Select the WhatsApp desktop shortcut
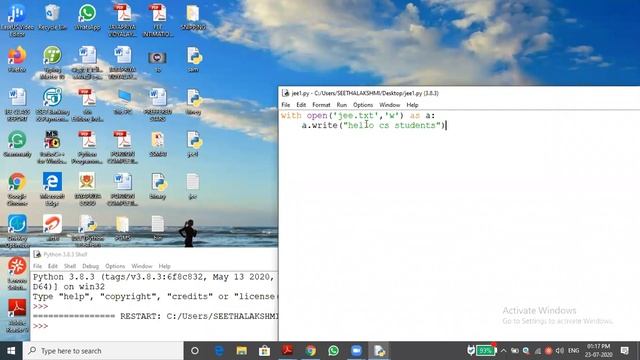Screen dimensions: 640x360 (x=87, y=18)
